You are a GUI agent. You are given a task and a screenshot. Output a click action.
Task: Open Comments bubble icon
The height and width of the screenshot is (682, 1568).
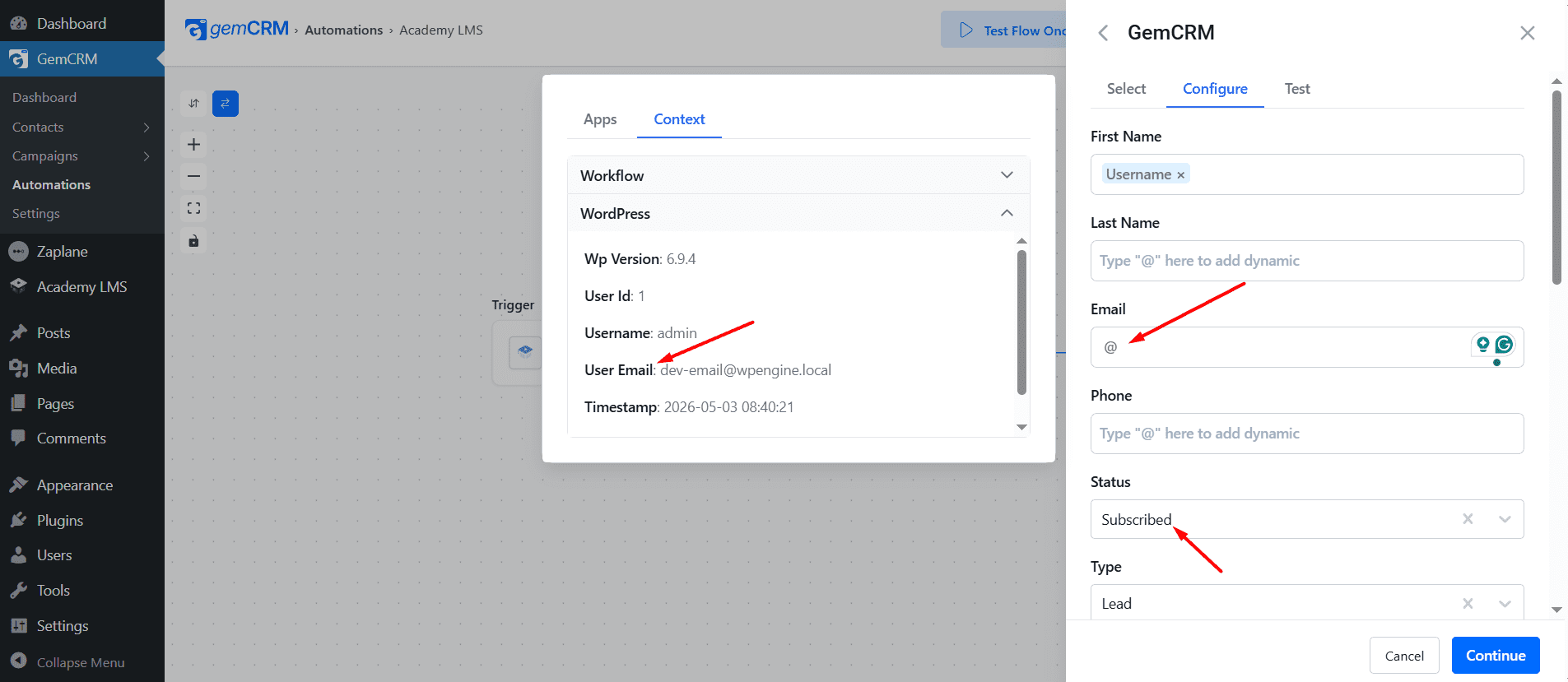pos(18,438)
